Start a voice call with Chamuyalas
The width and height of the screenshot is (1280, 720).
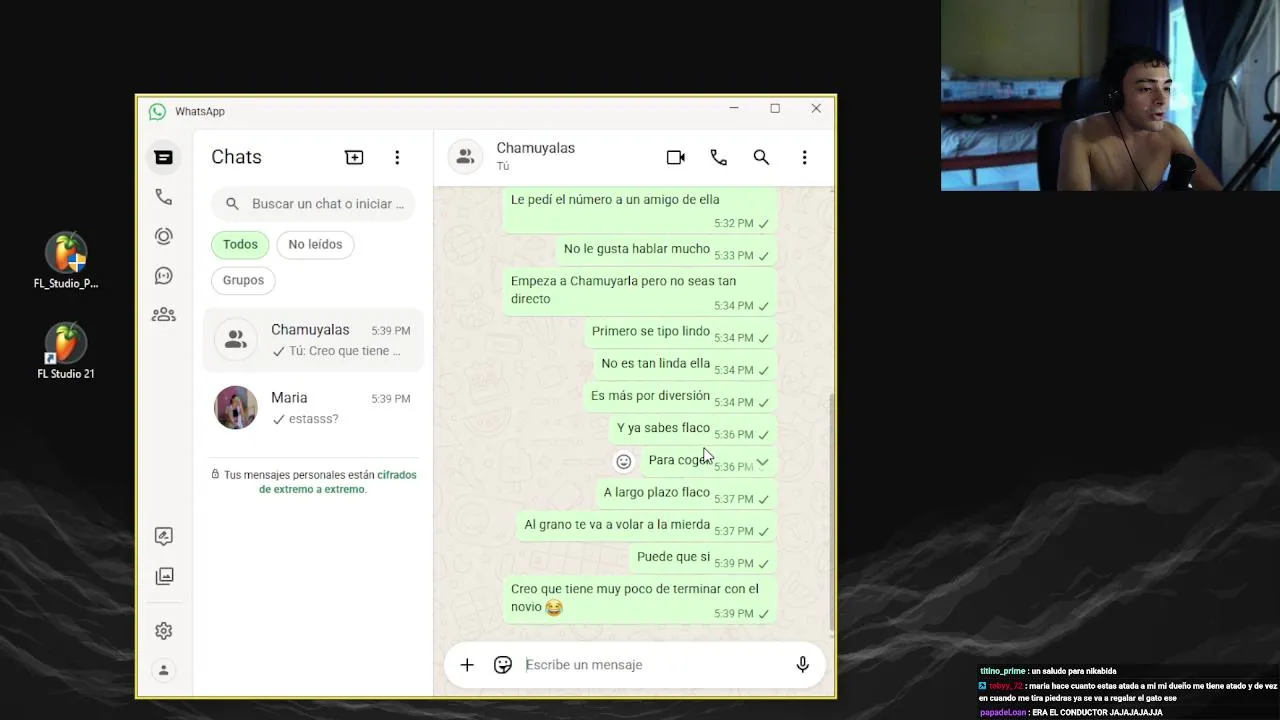pos(719,157)
